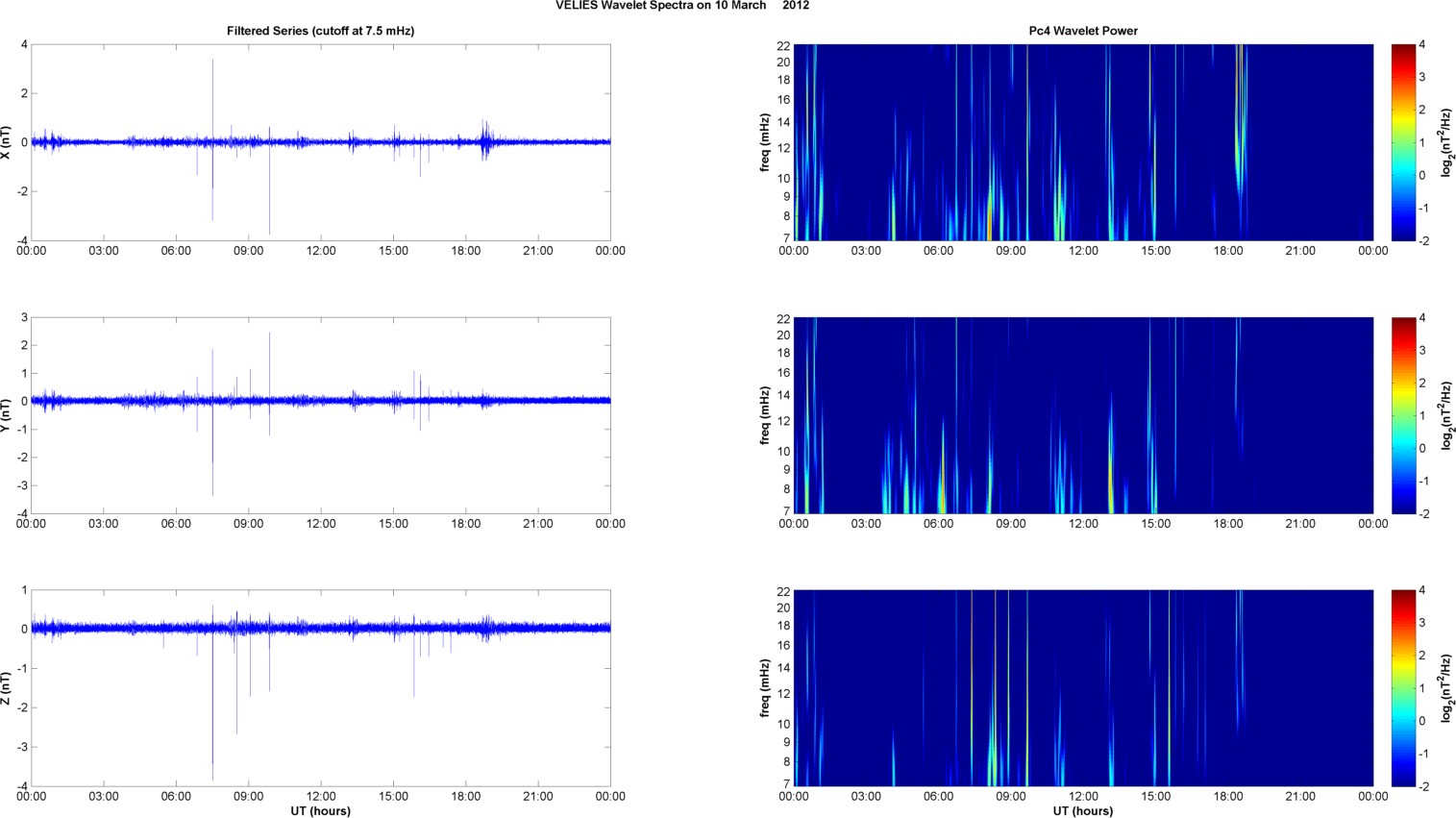Screen dimensions: 1456x818
Task: Click the 12:00 tick under the X series plot
Action: [x=321, y=251]
